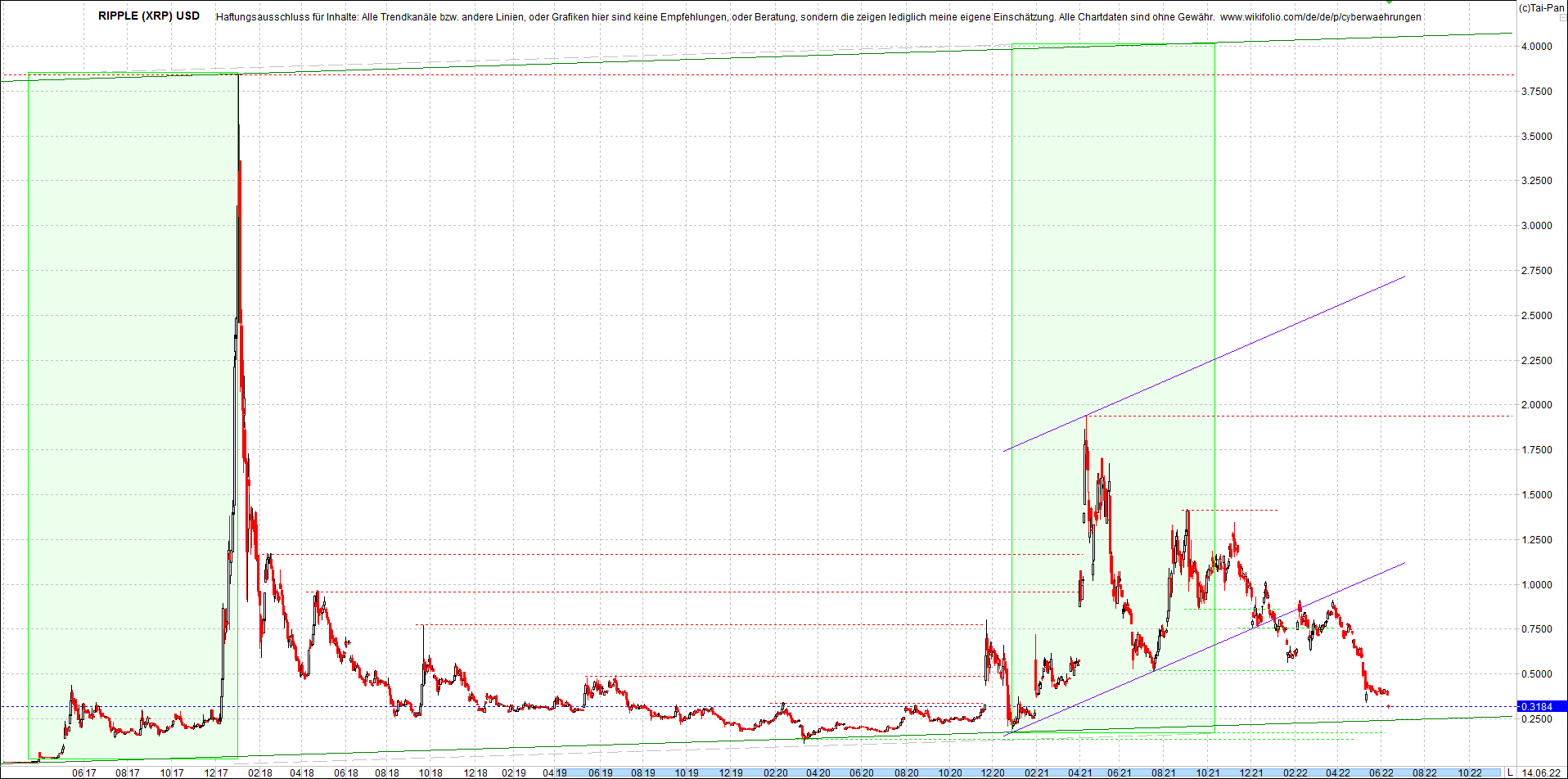This screenshot has height=779, width=1568.
Task: Click the 10 21 date label on the time axis
Action: pyautogui.click(x=1208, y=772)
